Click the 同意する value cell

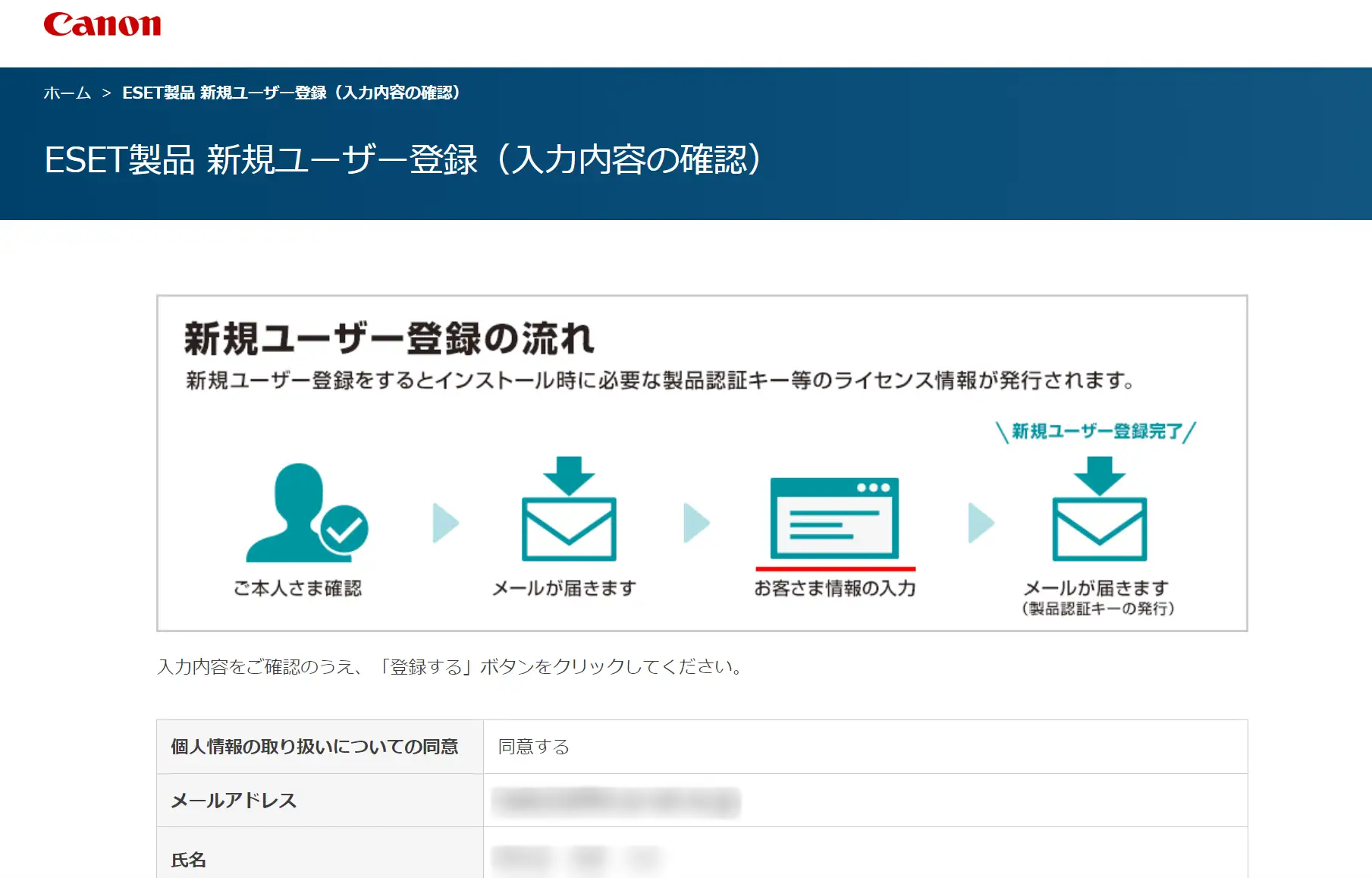[x=865, y=747]
